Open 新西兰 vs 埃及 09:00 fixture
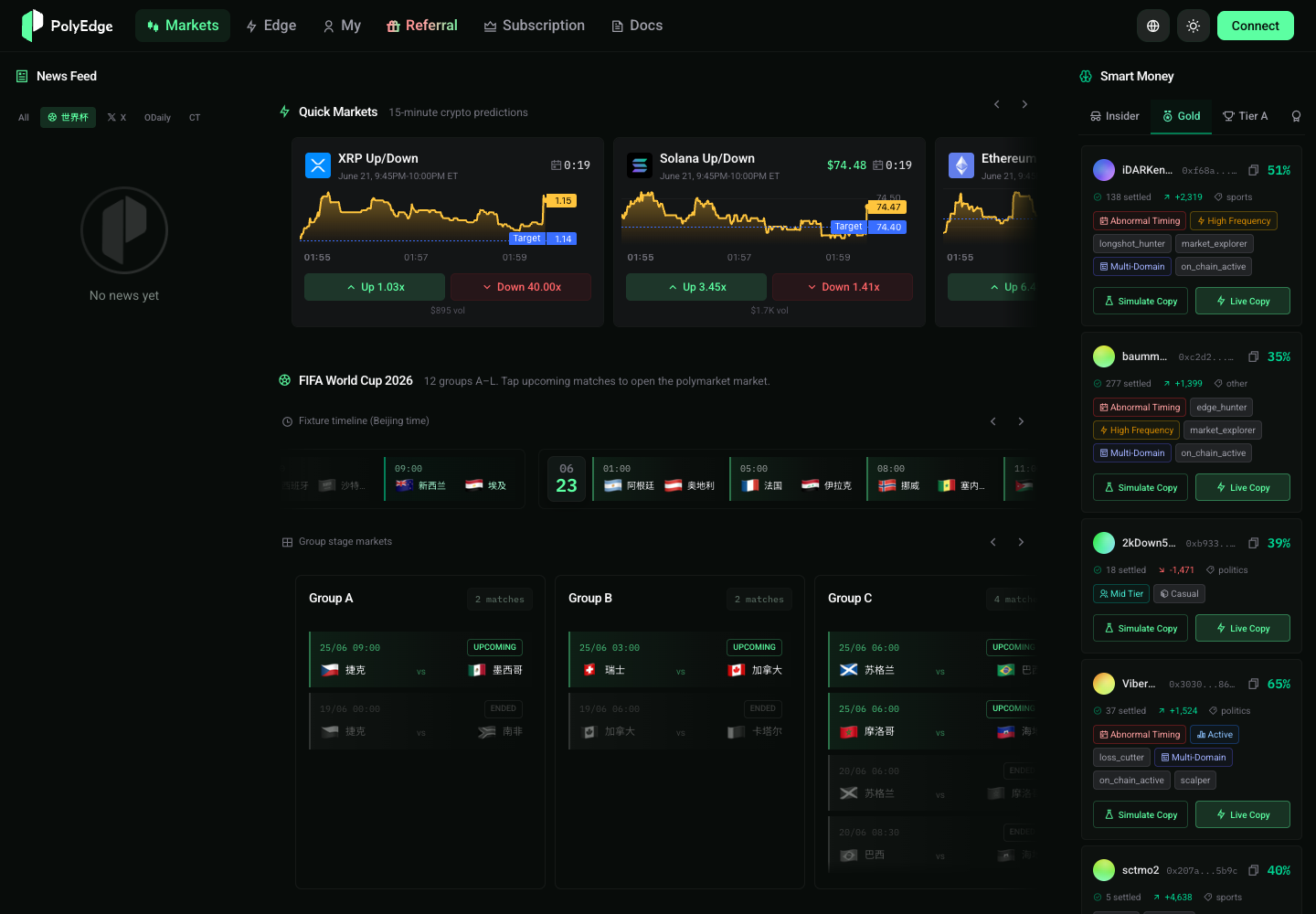 [452, 479]
